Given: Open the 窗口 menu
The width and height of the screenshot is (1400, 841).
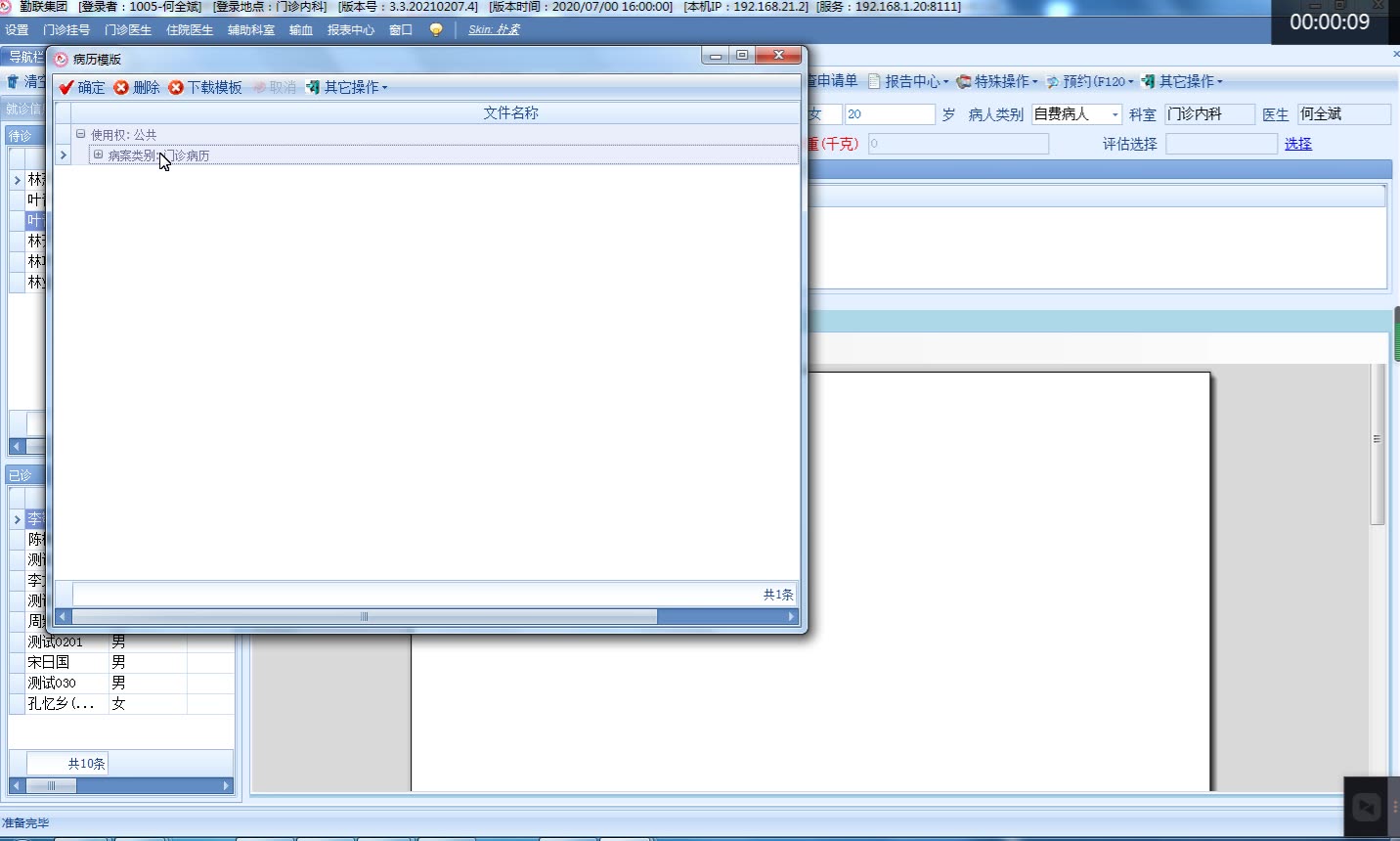Looking at the screenshot, I should pyautogui.click(x=401, y=30).
